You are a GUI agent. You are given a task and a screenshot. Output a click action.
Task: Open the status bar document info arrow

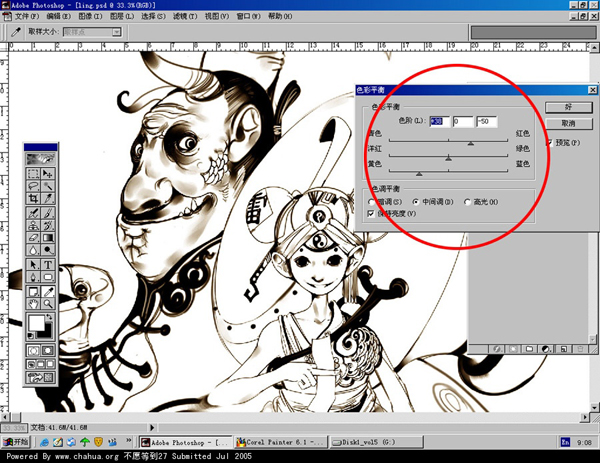click(152, 427)
